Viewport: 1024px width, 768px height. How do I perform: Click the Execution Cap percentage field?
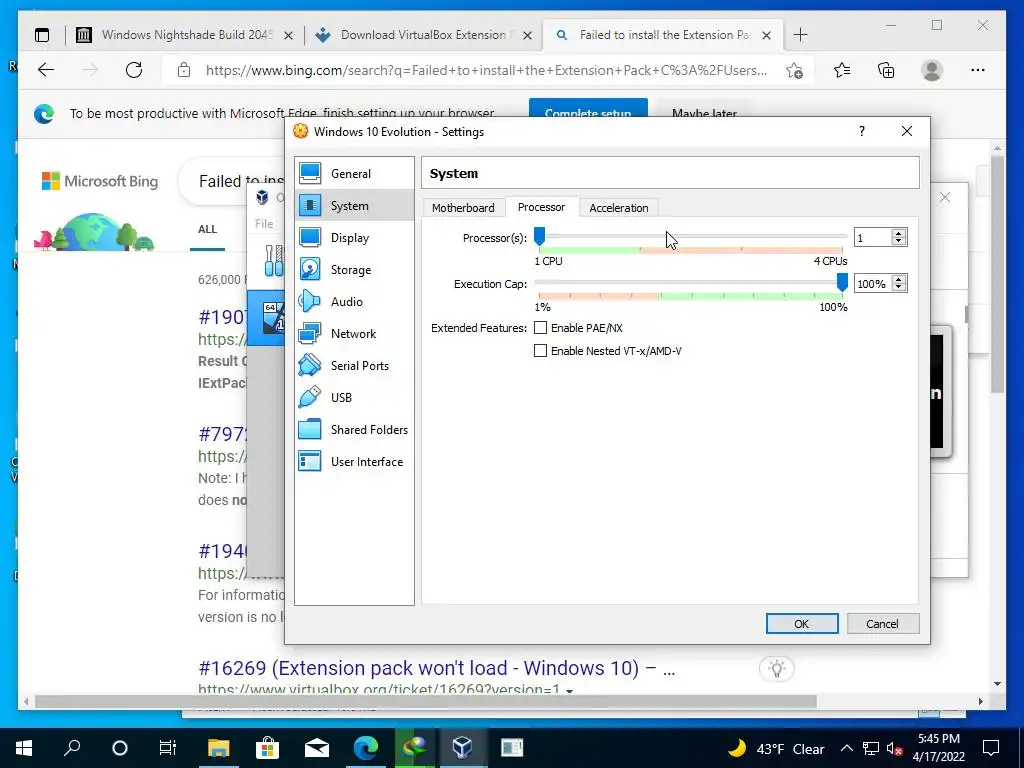pyautogui.click(x=873, y=283)
